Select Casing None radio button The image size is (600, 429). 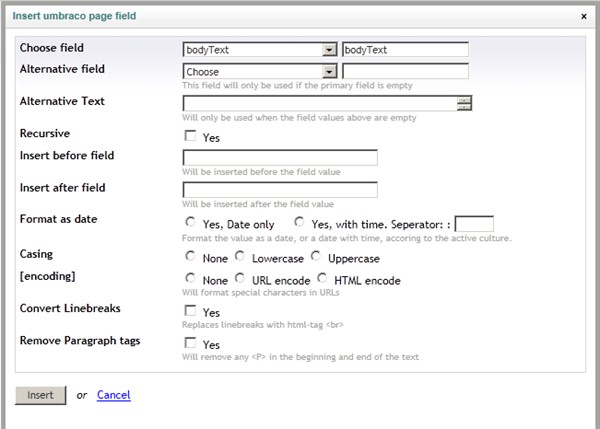coord(190,256)
